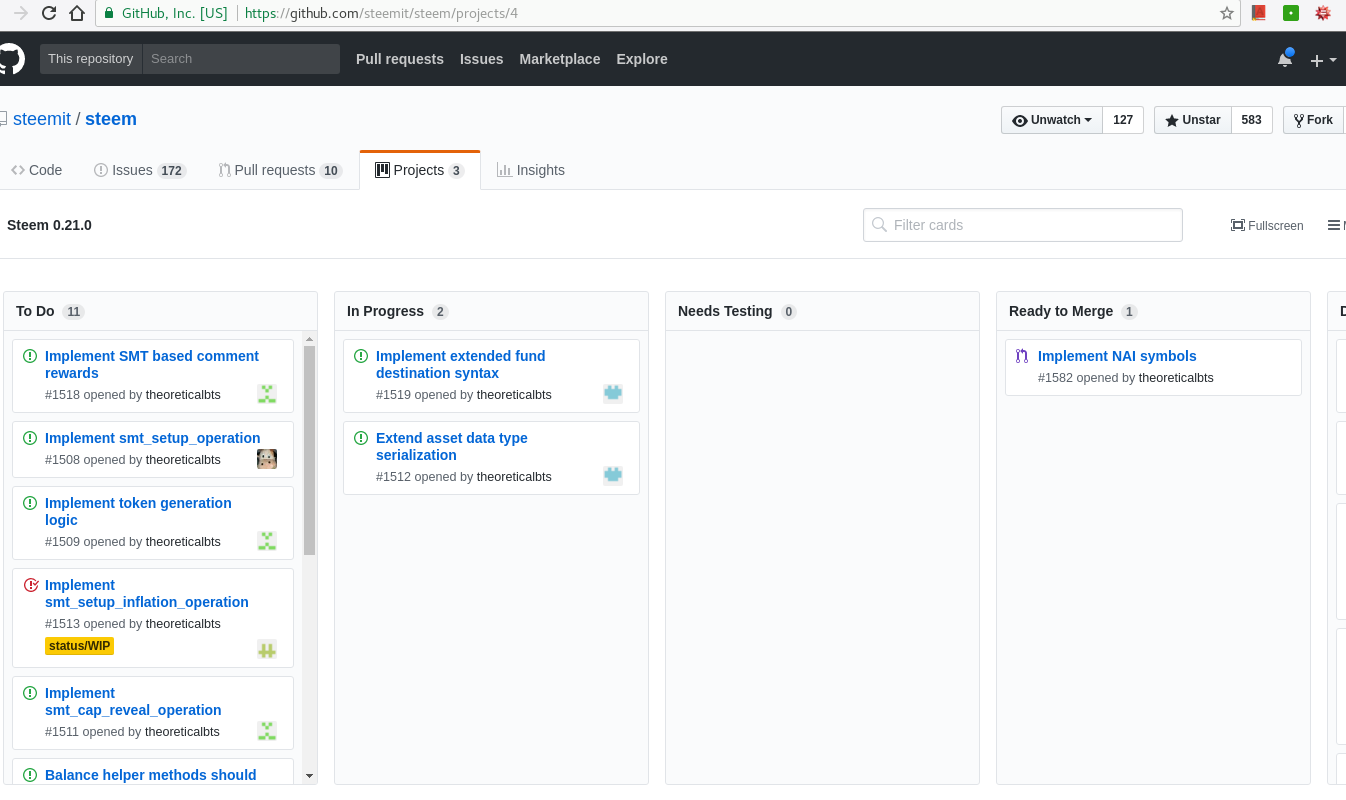Open Explore in top navigation
This screenshot has width=1346, height=800.
[642, 59]
